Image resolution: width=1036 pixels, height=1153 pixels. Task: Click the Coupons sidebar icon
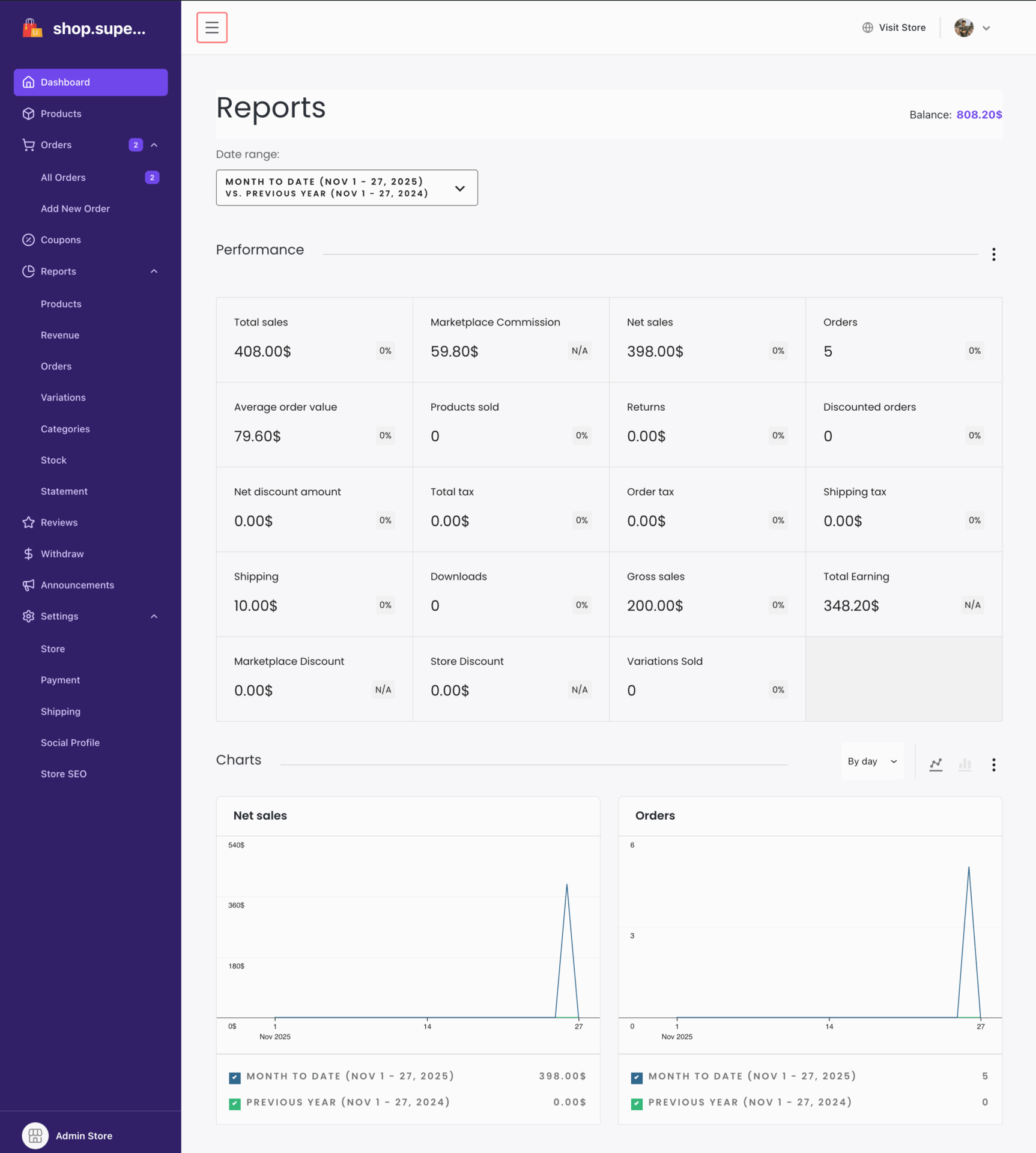coord(29,240)
